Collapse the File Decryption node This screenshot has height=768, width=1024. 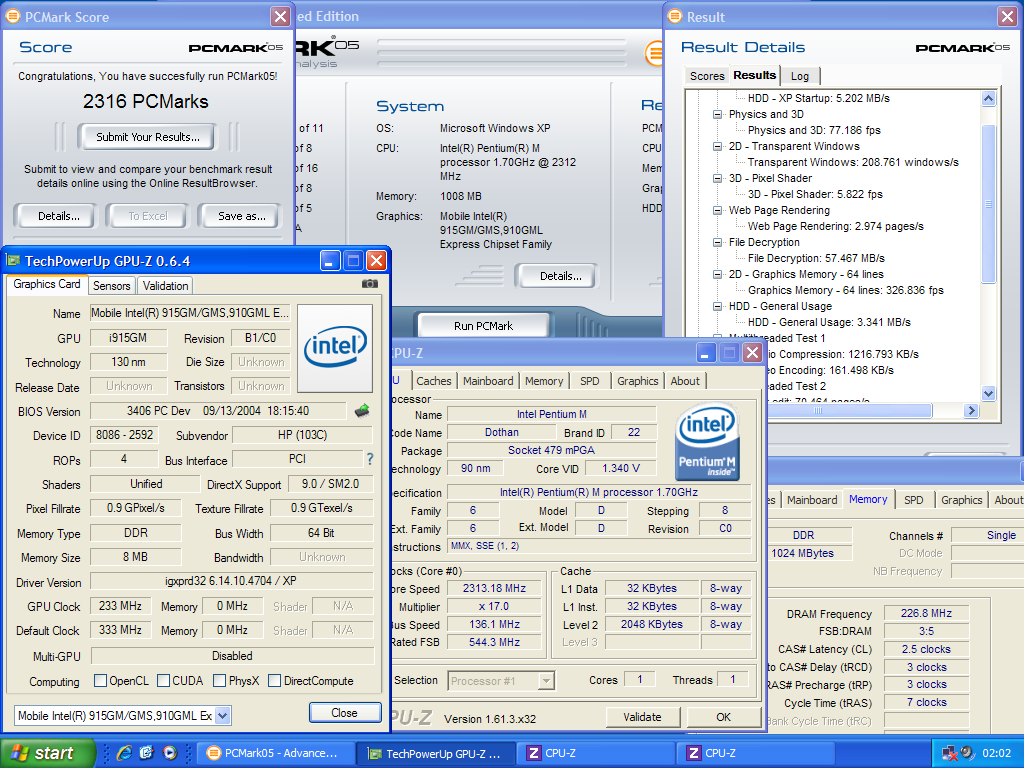pyautogui.click(x=718, y=242)
